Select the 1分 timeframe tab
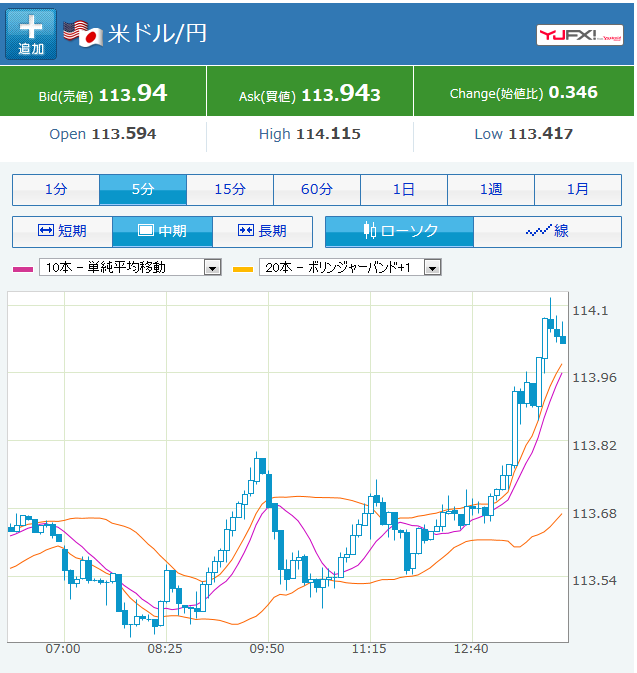This screenshot has height=673, width=637. coord(56,190)
